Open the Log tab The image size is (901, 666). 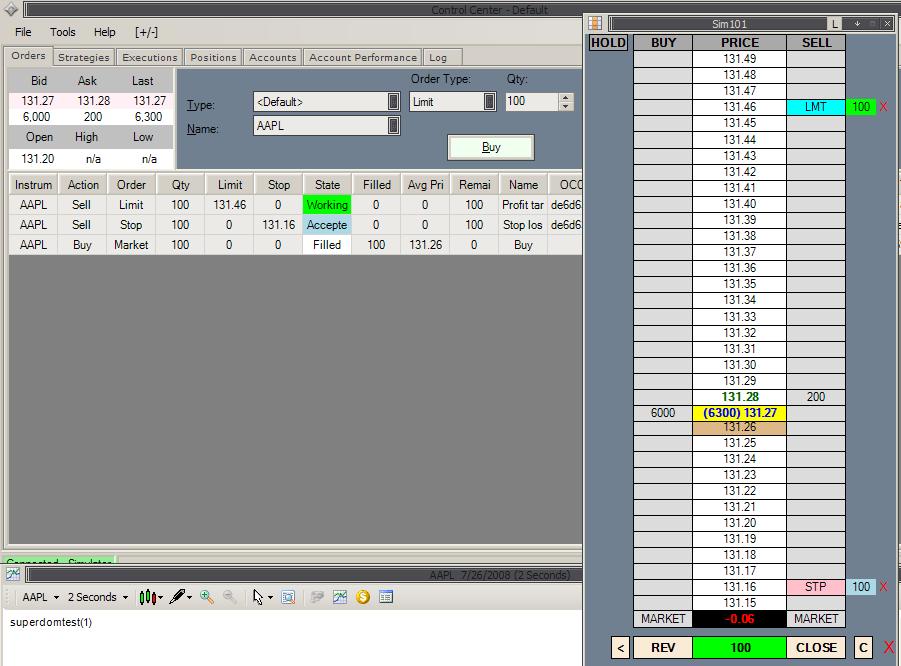tap(442, 57)
